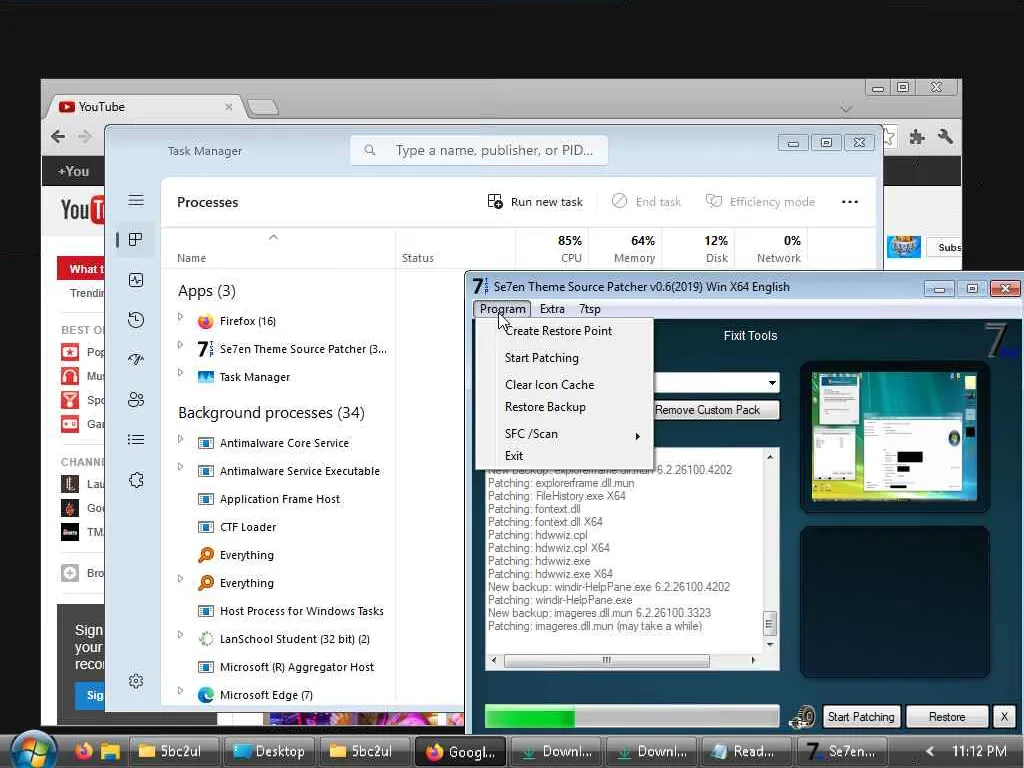Screen dimensions: 1024x768
Task: Click the Microsoft Edge process icon
Action: pyautogui.click(x=205, y=695)
